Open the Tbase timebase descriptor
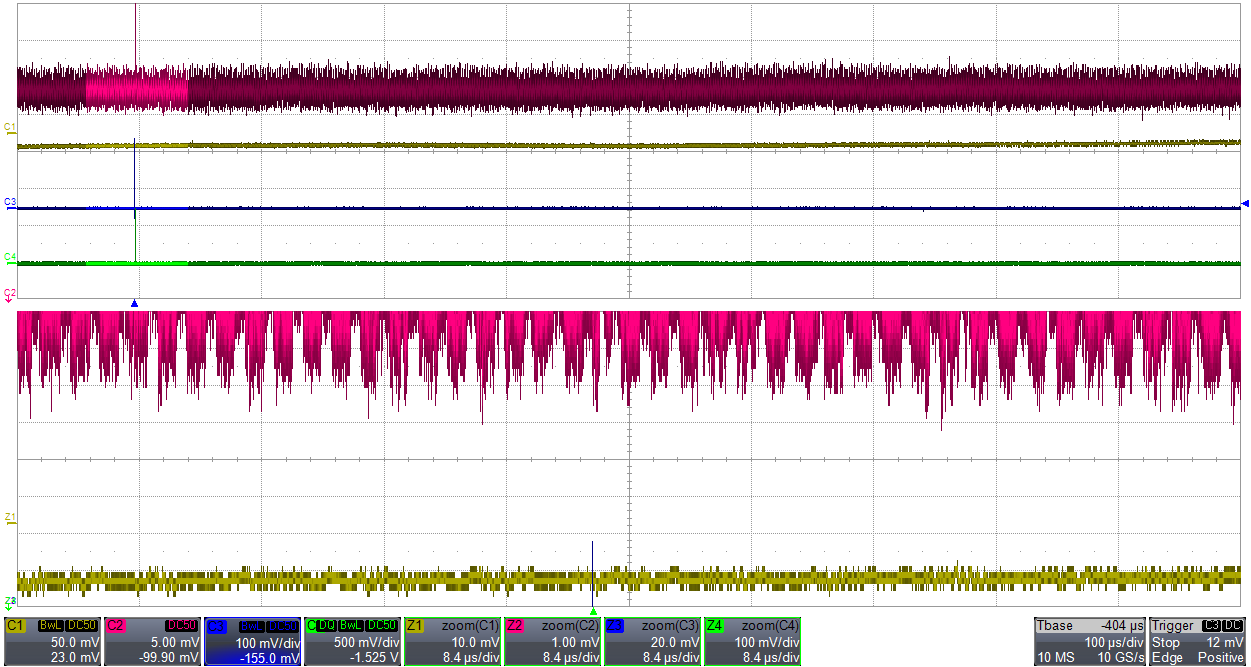This screenshot has width=1251, height=667. 1089,641
